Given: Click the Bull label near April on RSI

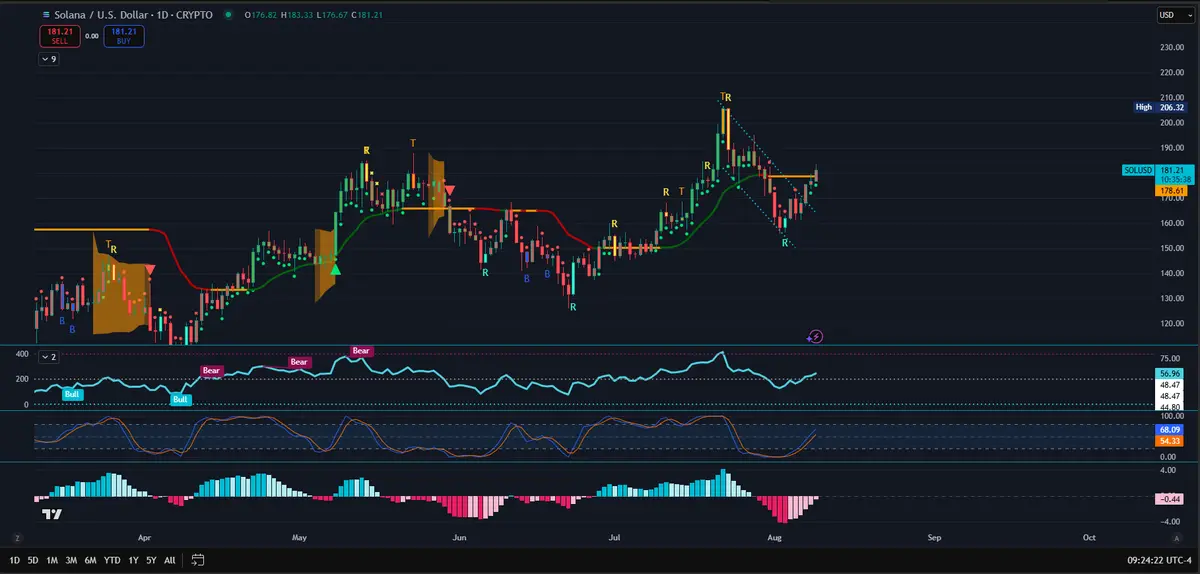Looking at the screenshot, I should [x=180, y=399].
